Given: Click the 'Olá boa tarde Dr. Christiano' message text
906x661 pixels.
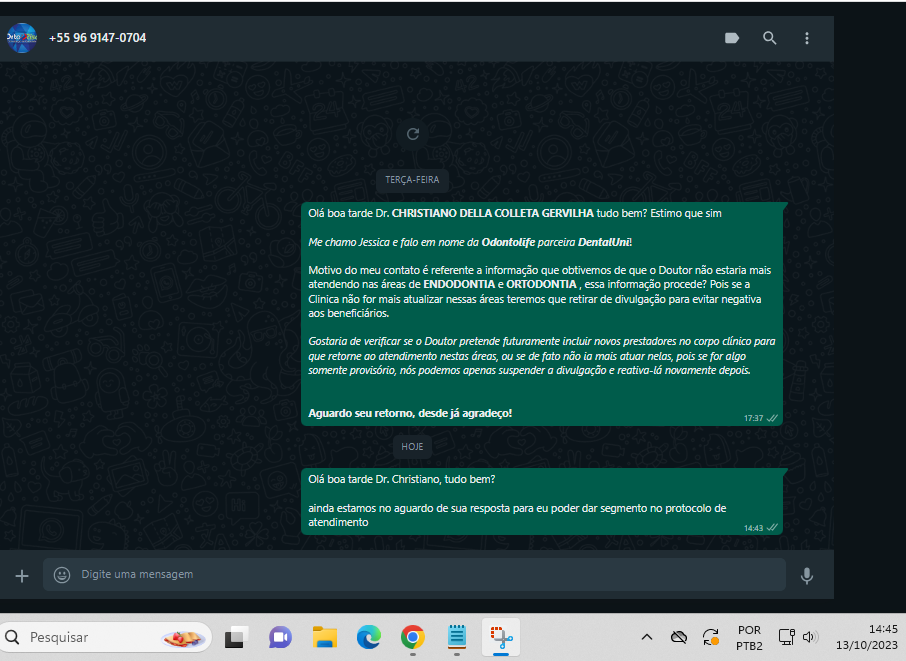Looking at the screenshot, I should point(402,479).
